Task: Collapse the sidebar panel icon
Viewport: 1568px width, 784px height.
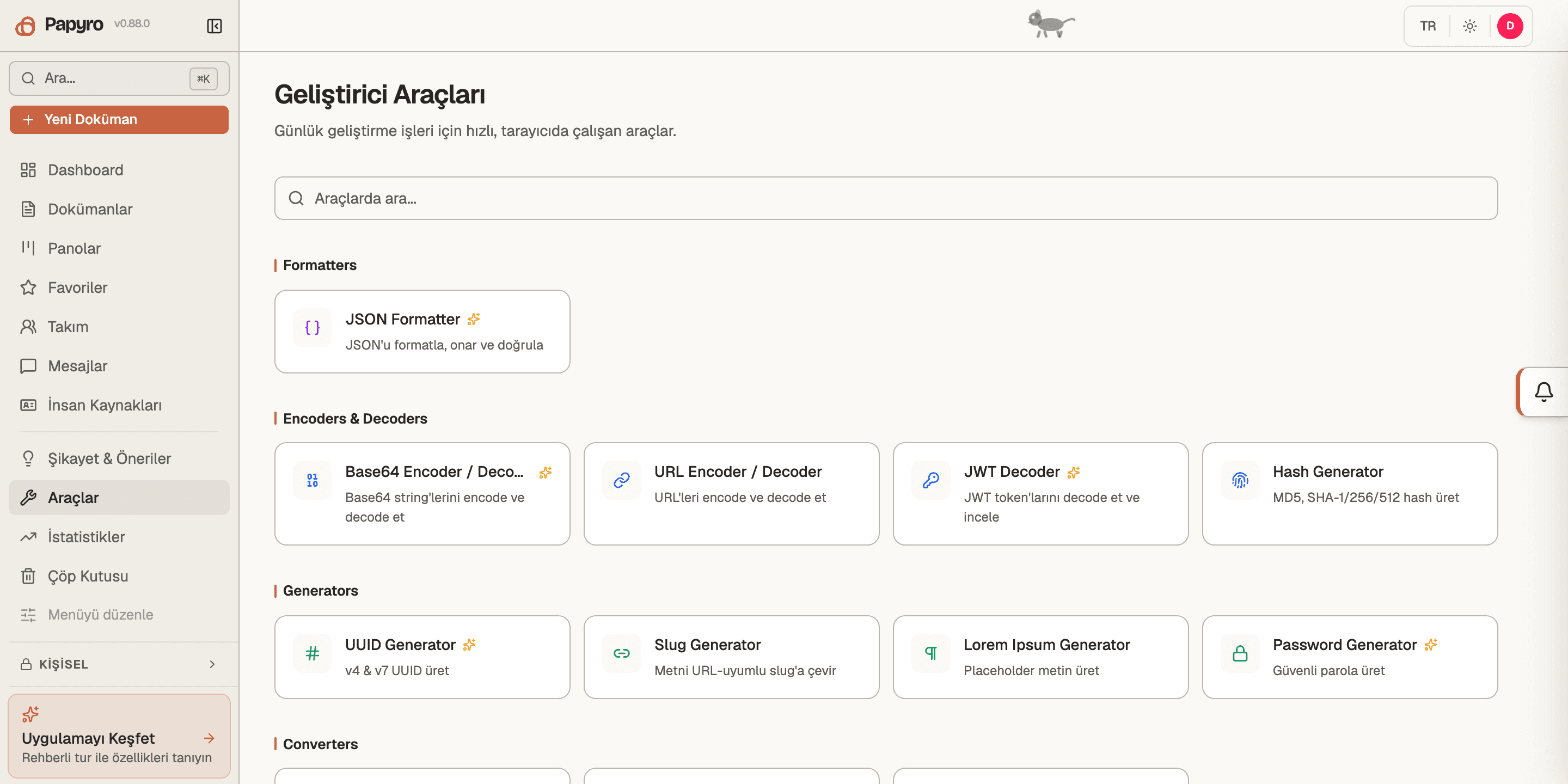Action: click(215, 26)
